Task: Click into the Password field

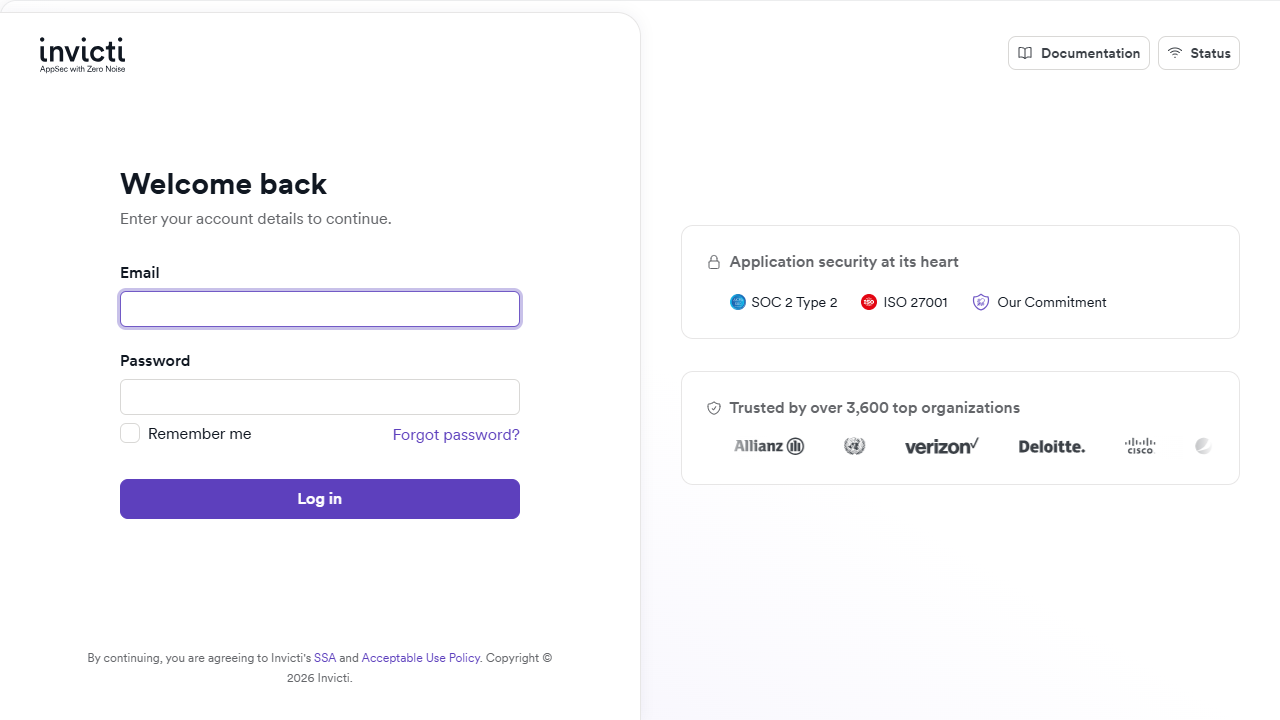Action: [320, 397]
